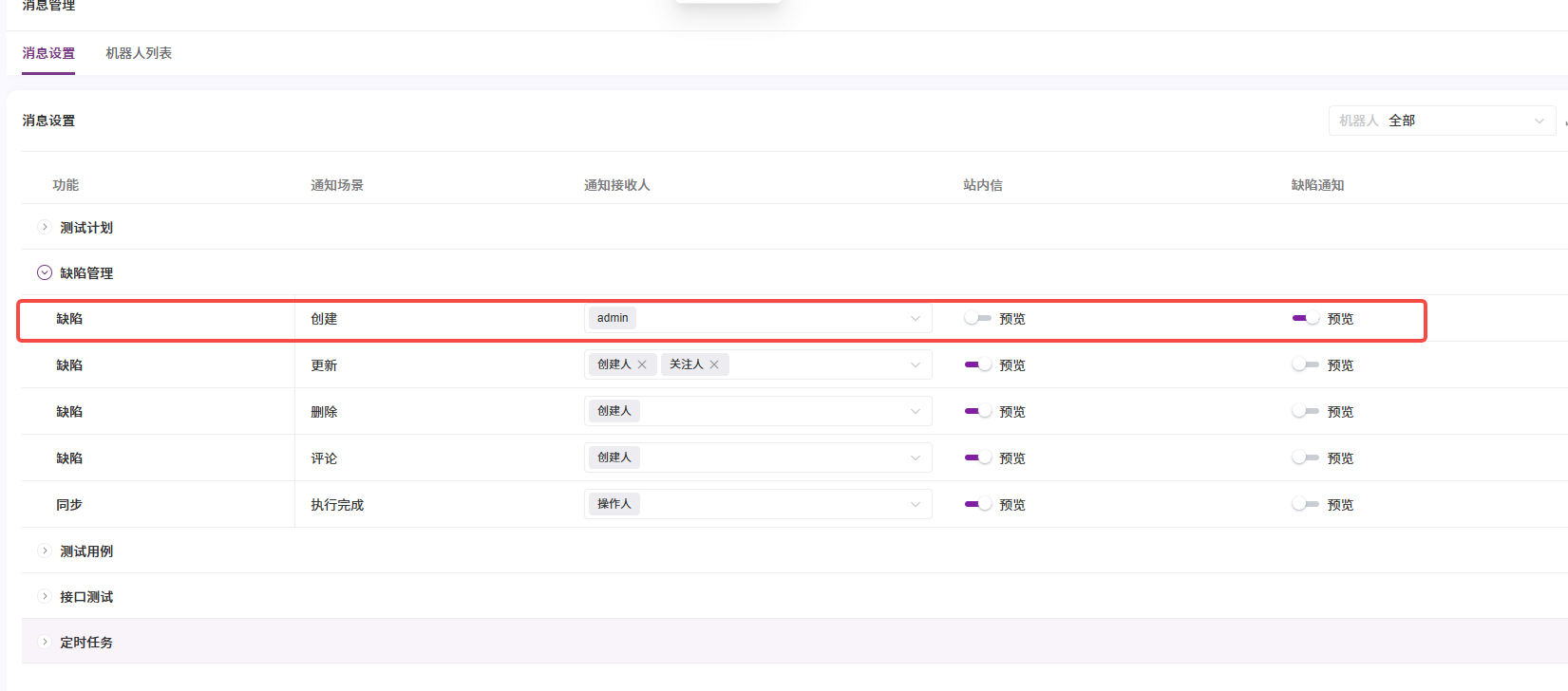Switch to the 机器人列表 tab
Screen dimensions: 1568x691
click(139, 53)
